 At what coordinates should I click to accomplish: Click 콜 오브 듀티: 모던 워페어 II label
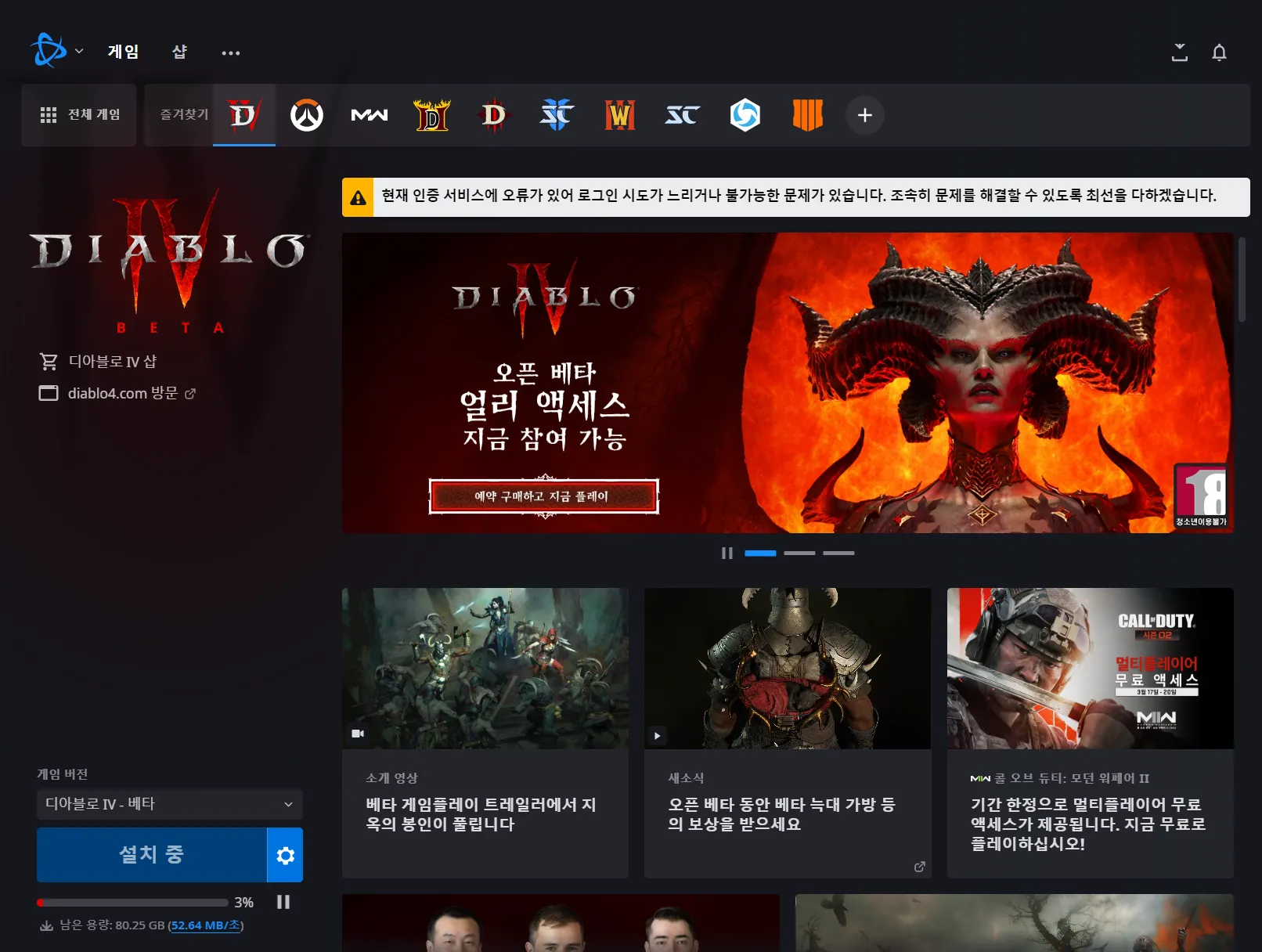click(x=1072, y=778)
